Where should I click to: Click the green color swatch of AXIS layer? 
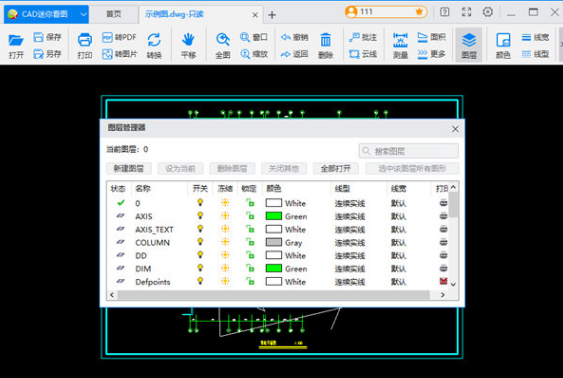pos(274,216)
